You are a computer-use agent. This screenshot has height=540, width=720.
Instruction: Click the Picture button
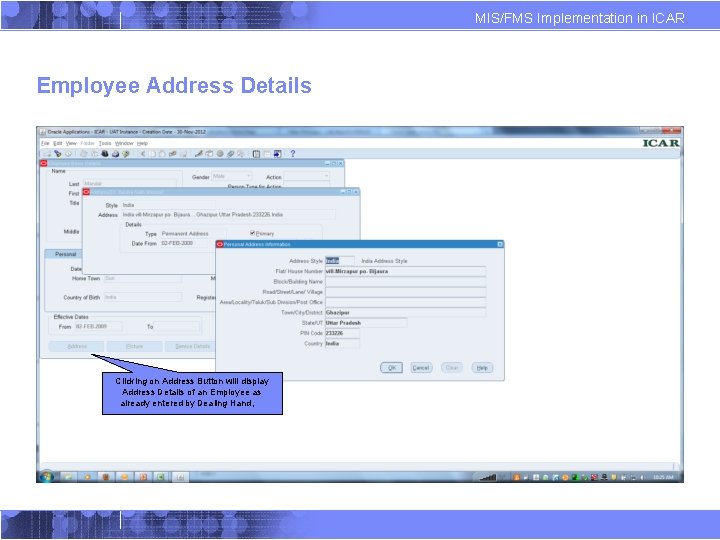[135, 346]
